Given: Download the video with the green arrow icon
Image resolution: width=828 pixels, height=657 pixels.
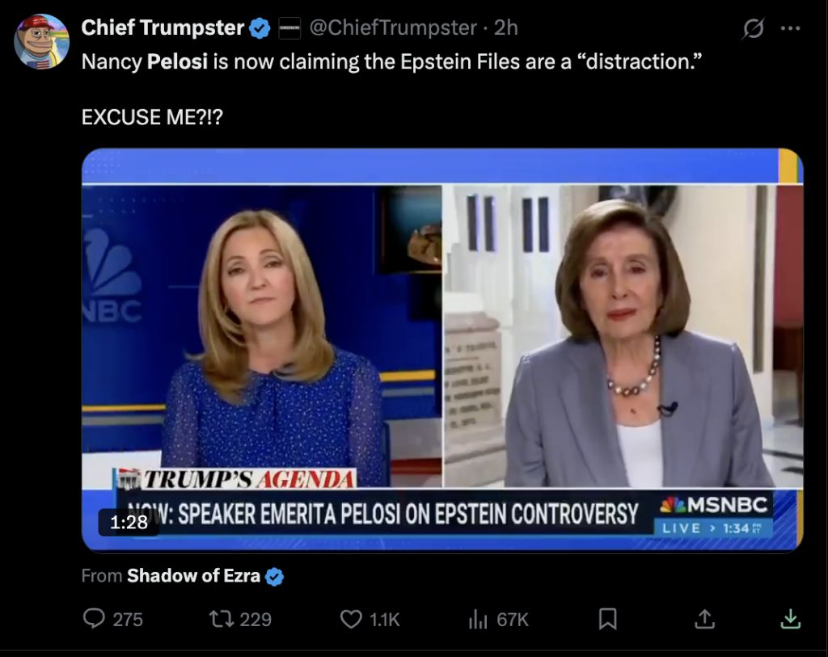Looking at the screenshot, I should [790, 618].
